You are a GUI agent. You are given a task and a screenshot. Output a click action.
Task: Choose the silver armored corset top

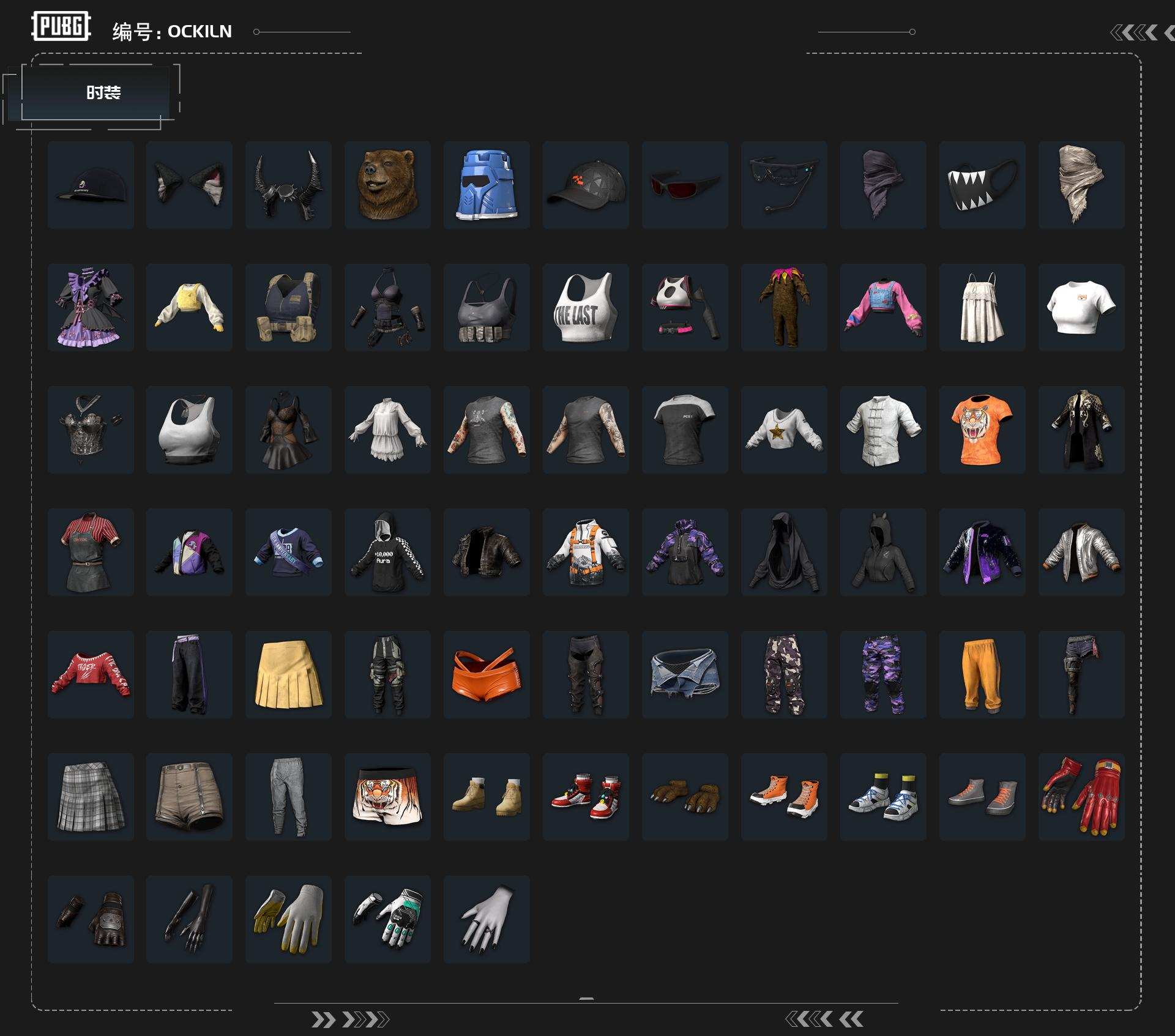pos(91,430)
